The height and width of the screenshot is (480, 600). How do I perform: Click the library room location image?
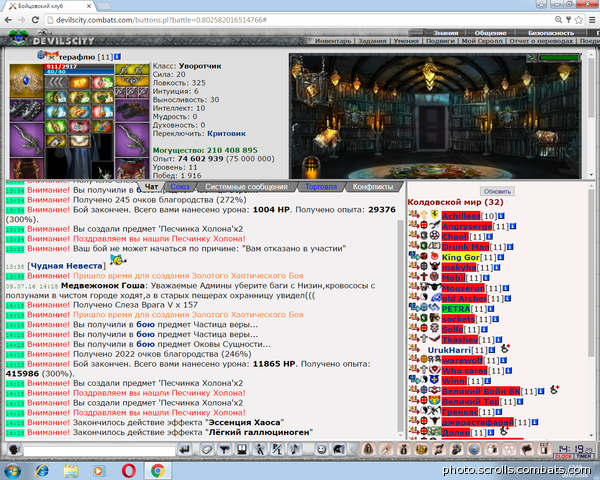click(435, 116)
